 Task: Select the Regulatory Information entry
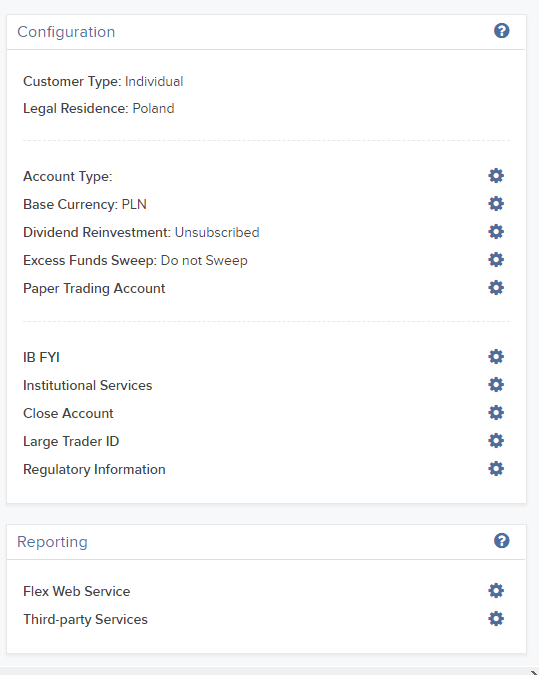(94, 469)
